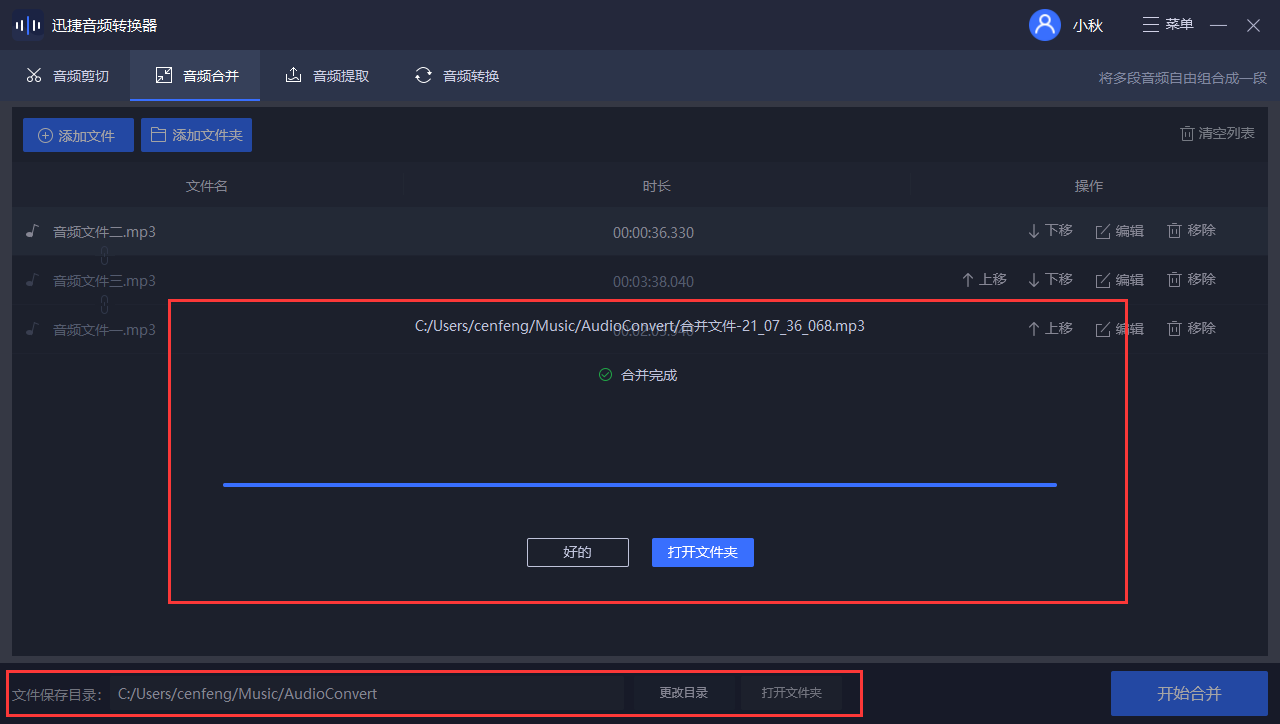Image resolution: width=1280 pixels, height=724 pixels.
Task: Click the 文件名 column header
Action: point(207,186)
